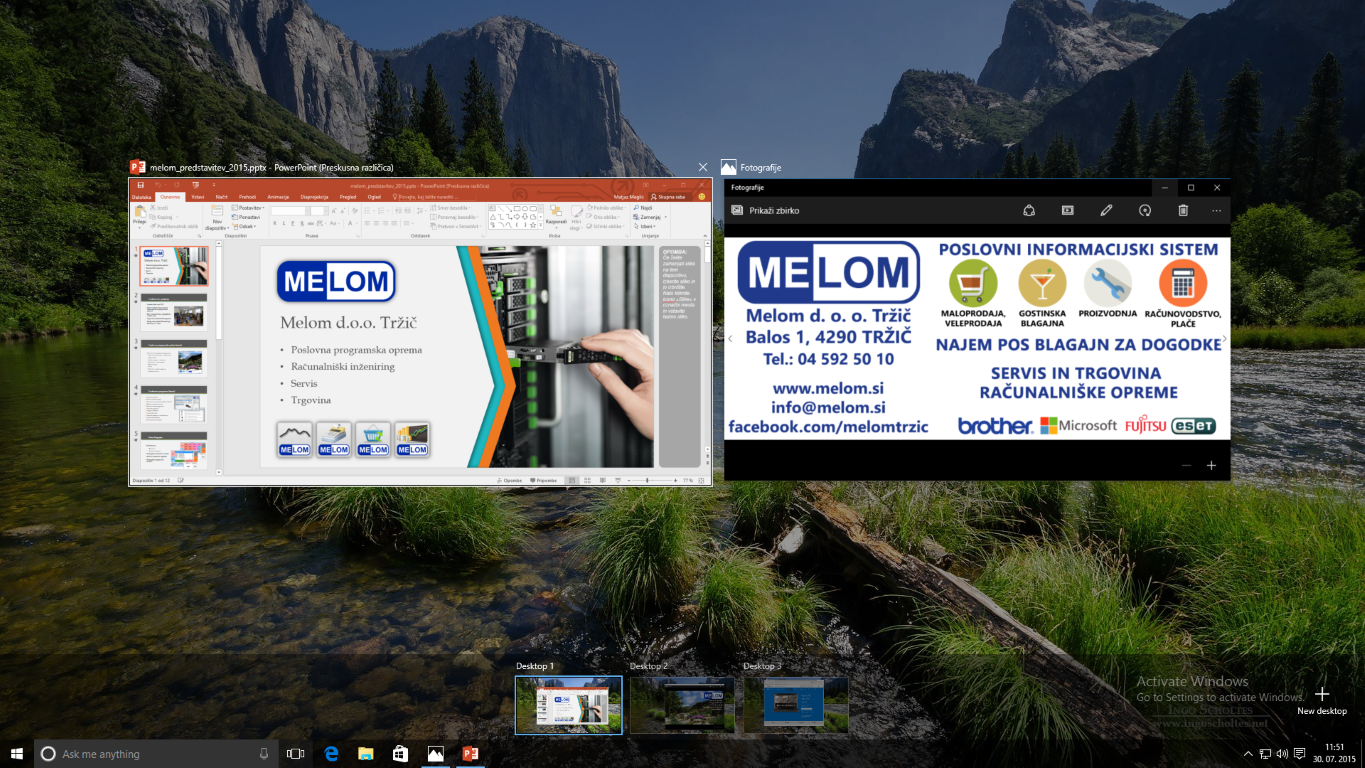The height and width of the screenshot is (768, 1365).
Task: Click the Task View button on taskbar
Action: point(295,753)
